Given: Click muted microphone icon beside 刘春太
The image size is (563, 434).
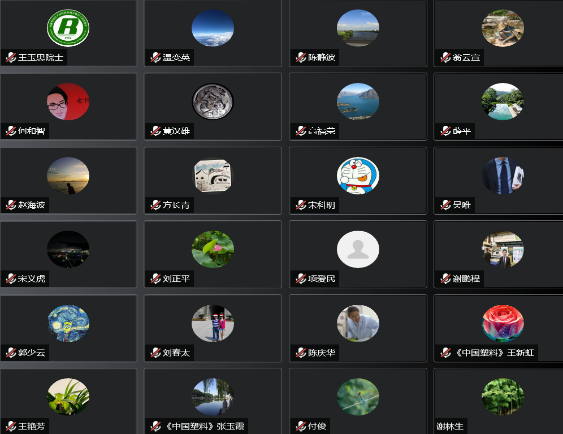Looking at the screenshot, I should 155,353.
